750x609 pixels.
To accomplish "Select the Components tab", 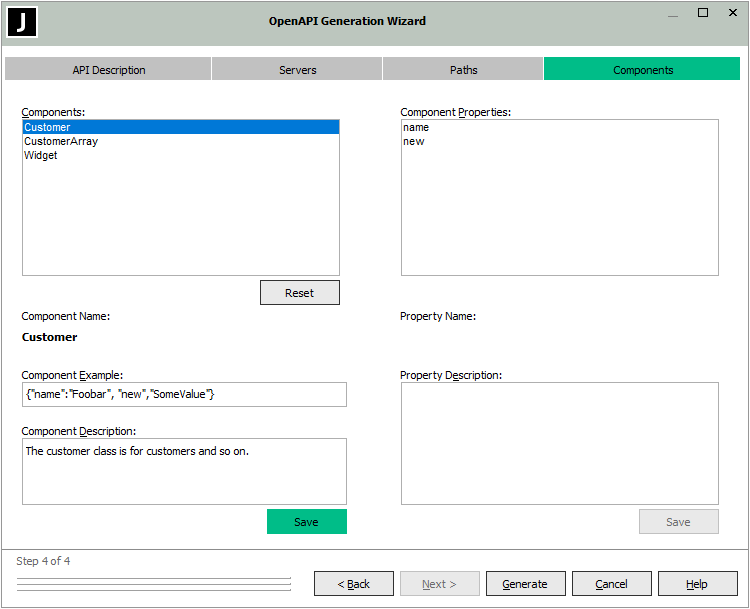I will (642, 70).
